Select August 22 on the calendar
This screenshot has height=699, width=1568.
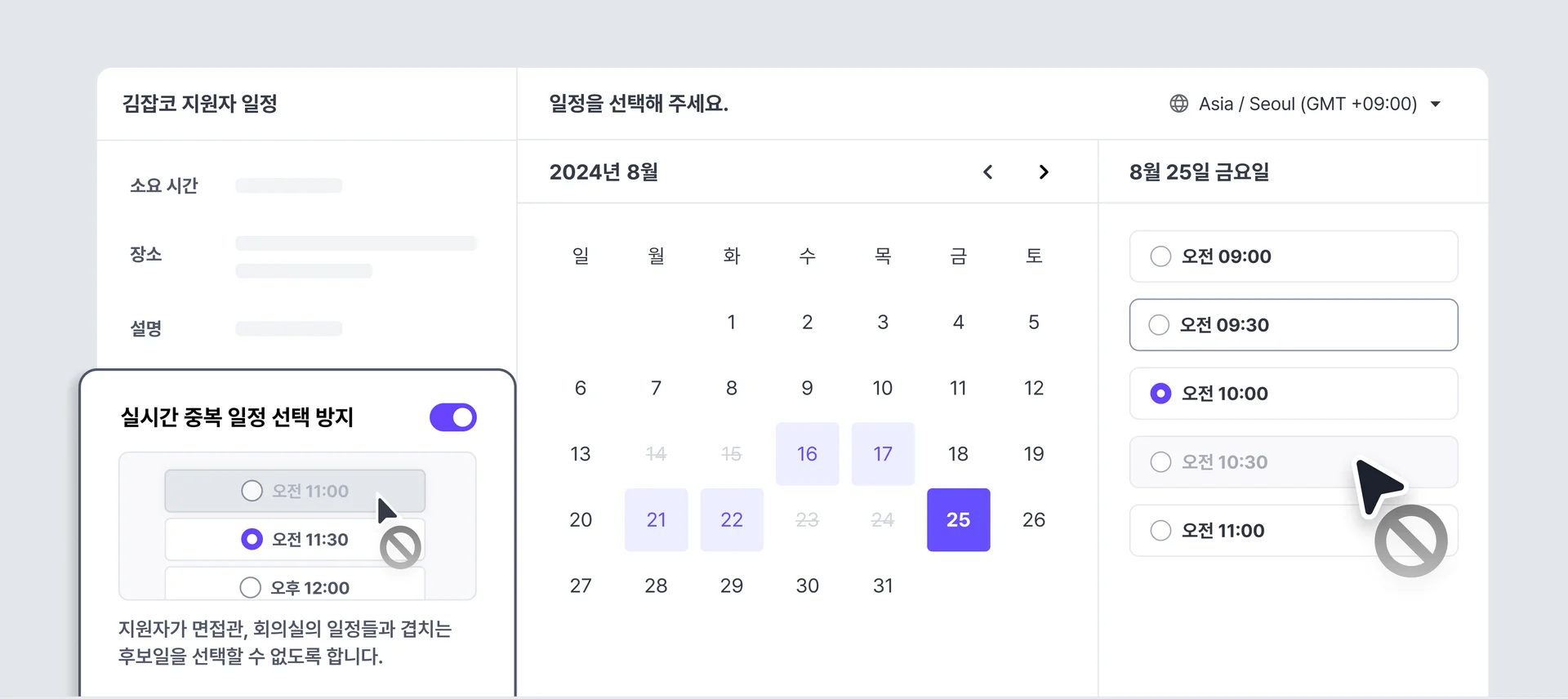click(x=732, y=519)
